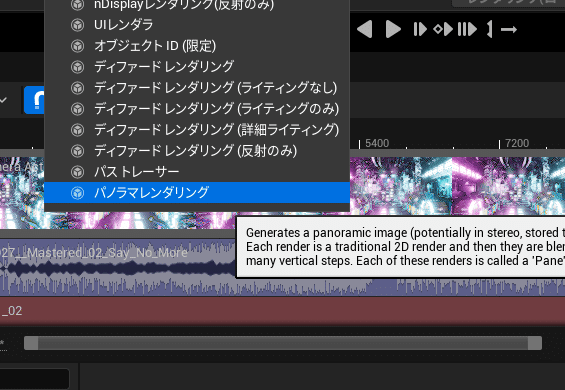Click the play reverse arrow button
Image resolution: width=565 pixels, height=390 pixels.
pos(364,29)
